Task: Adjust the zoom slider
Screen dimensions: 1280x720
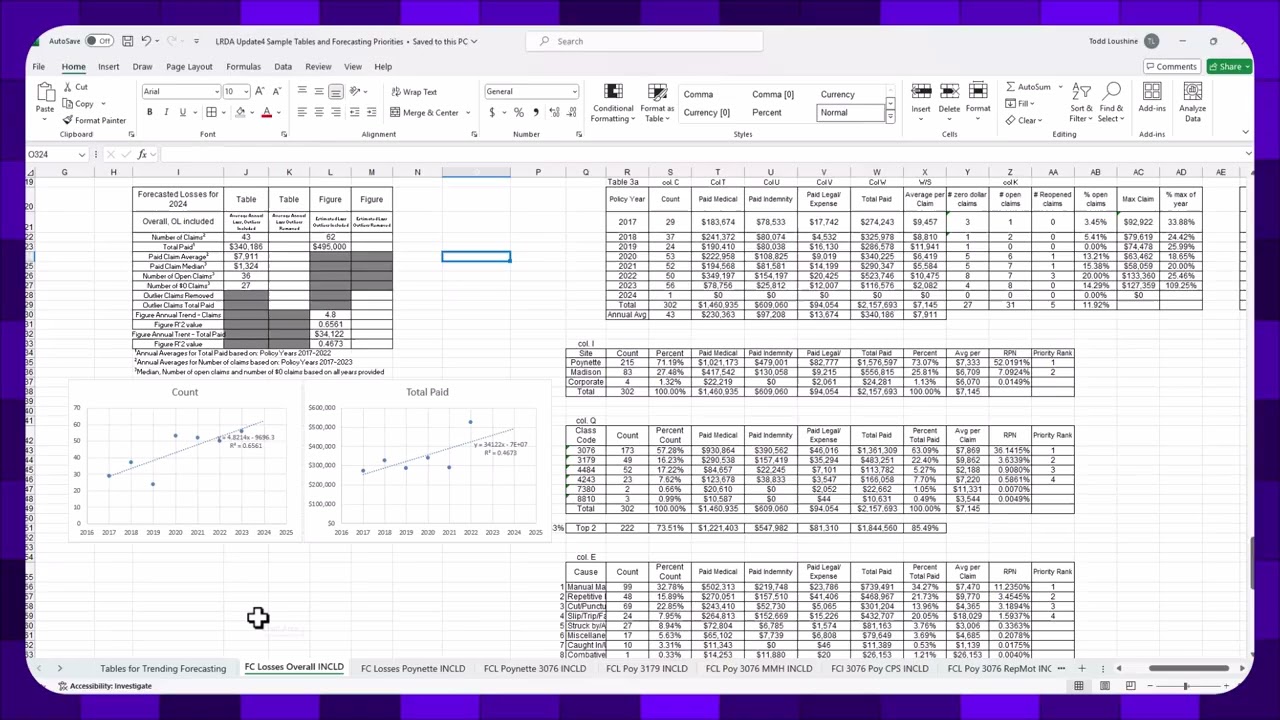Action: click(1186, 686)
